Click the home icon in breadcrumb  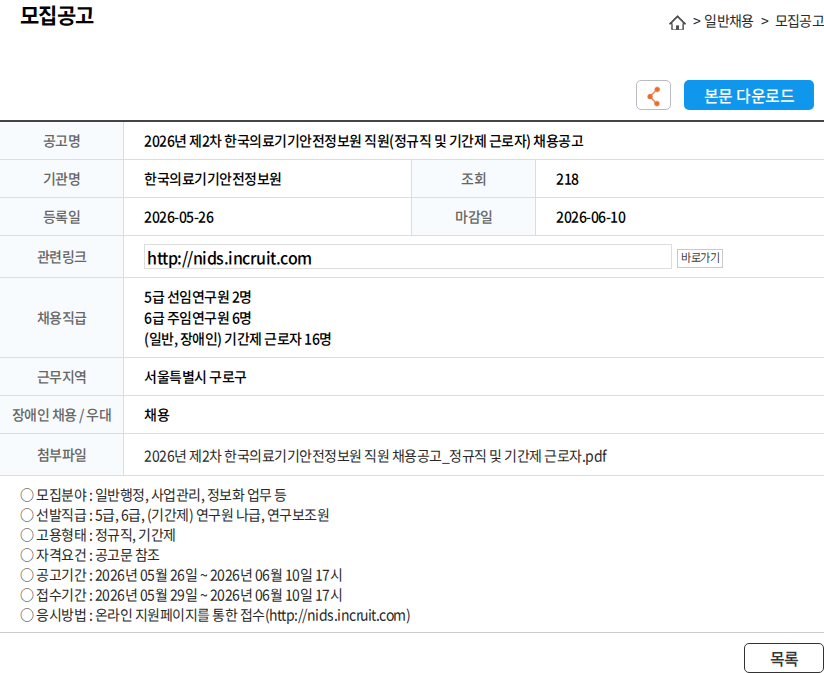pos(677,23)
